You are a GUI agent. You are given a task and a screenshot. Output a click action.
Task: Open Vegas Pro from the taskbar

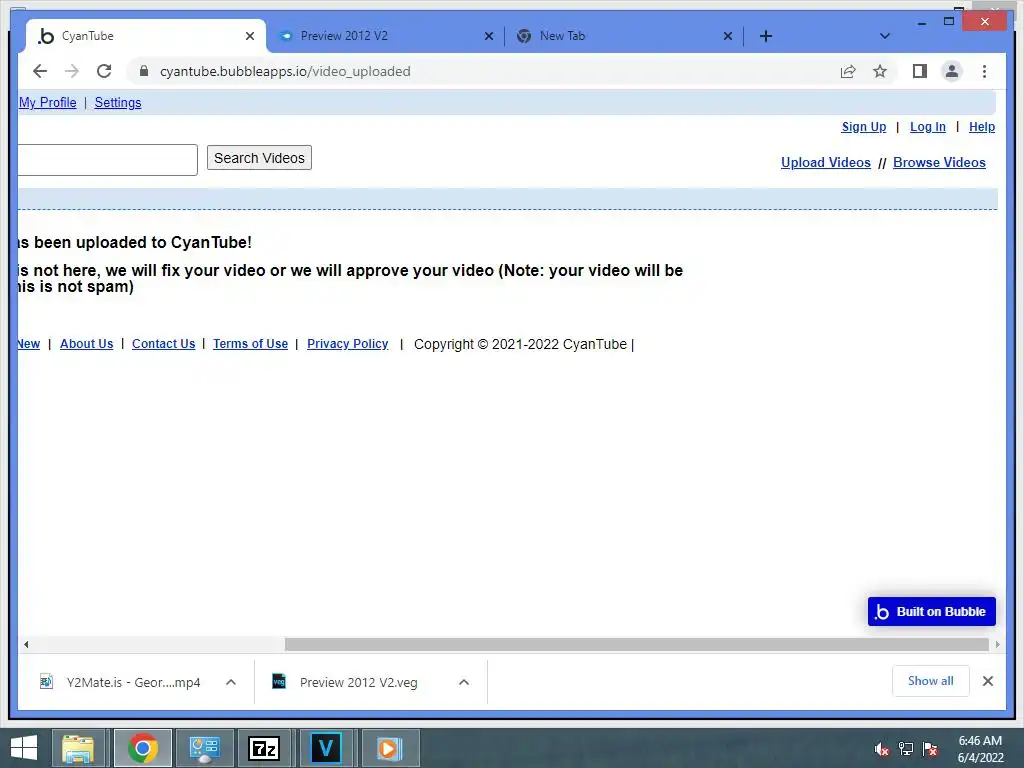pos(326,748)
